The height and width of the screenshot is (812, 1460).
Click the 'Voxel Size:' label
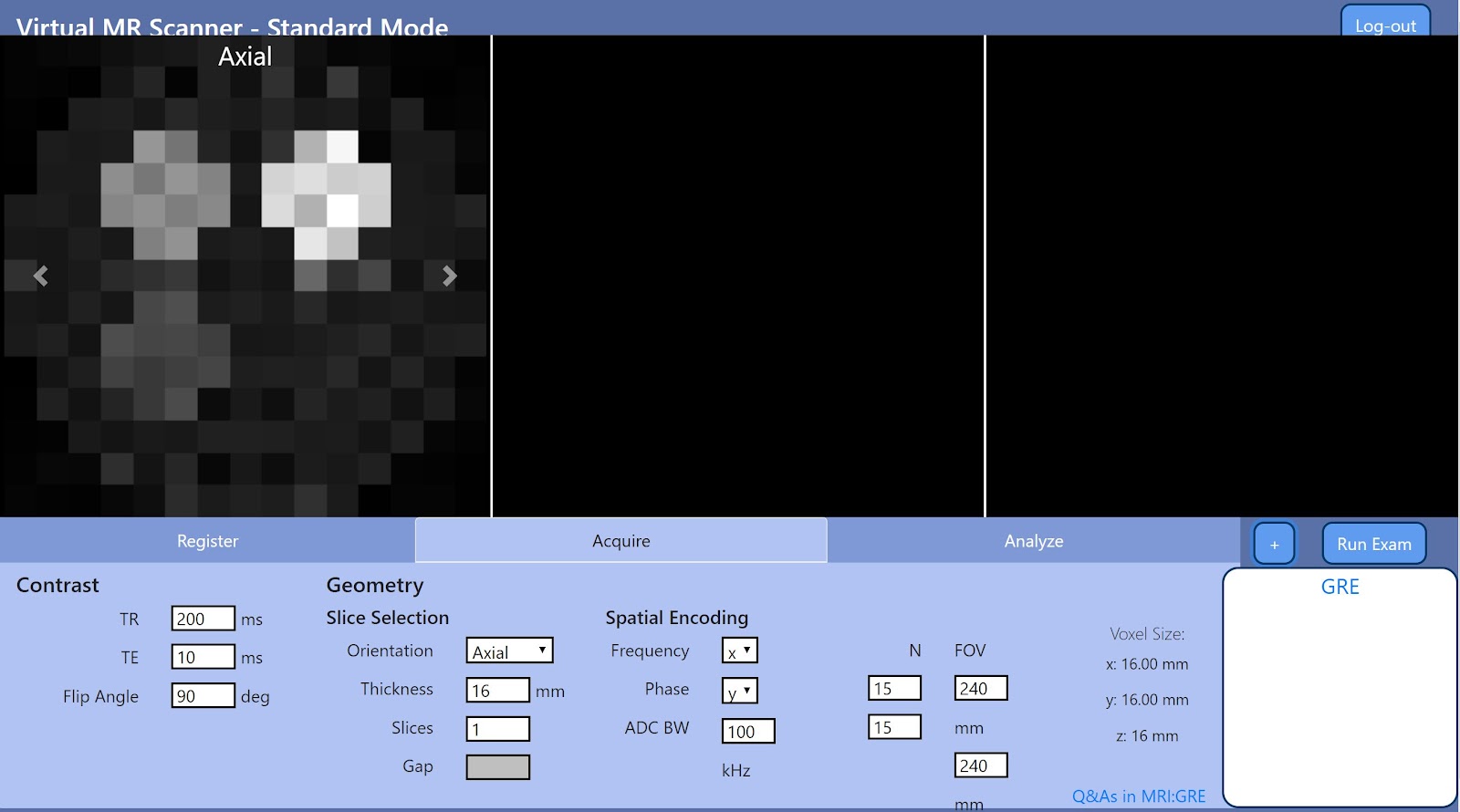tap(1147, 633)
